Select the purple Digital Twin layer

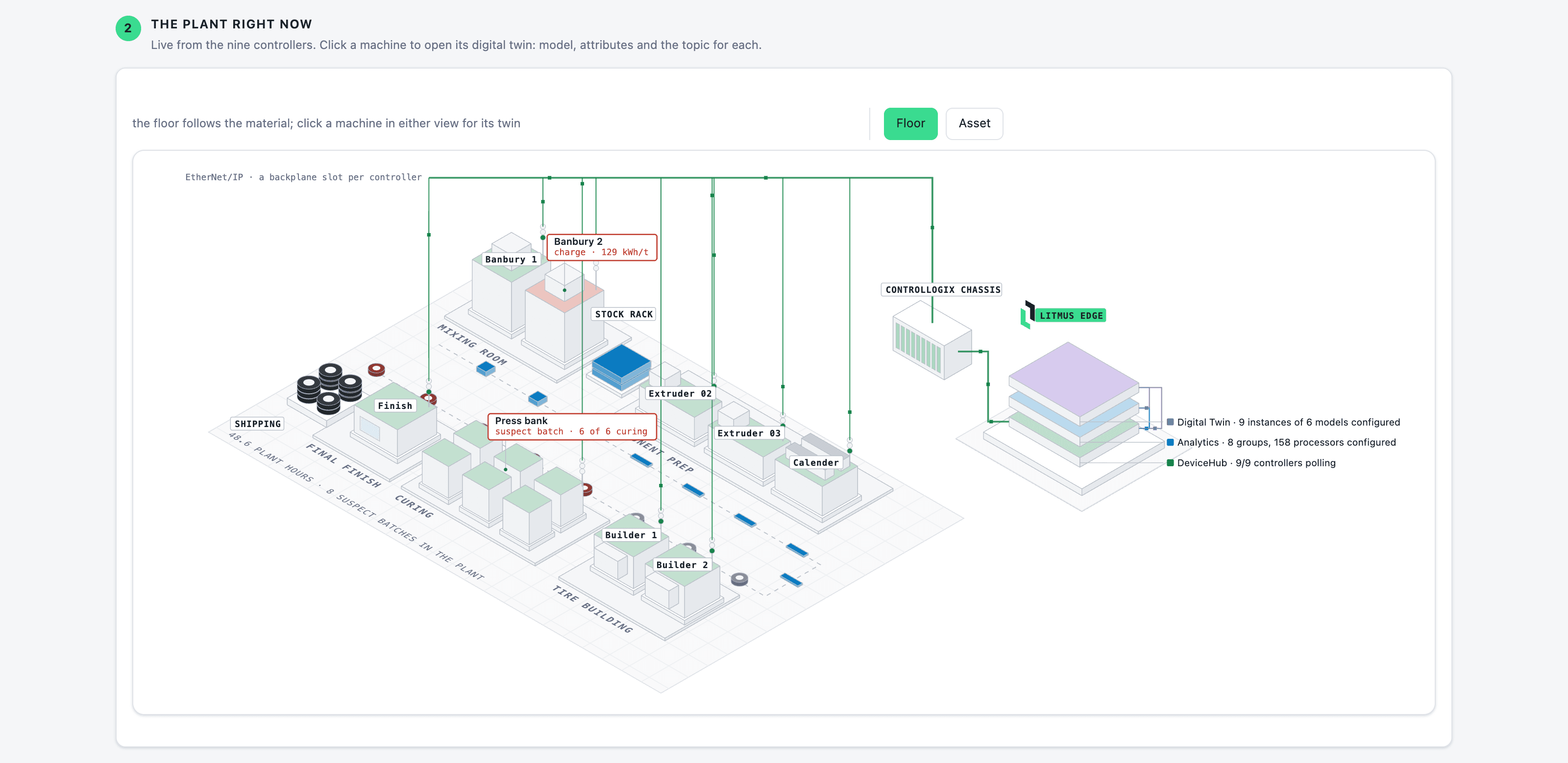coord(1073,379)
